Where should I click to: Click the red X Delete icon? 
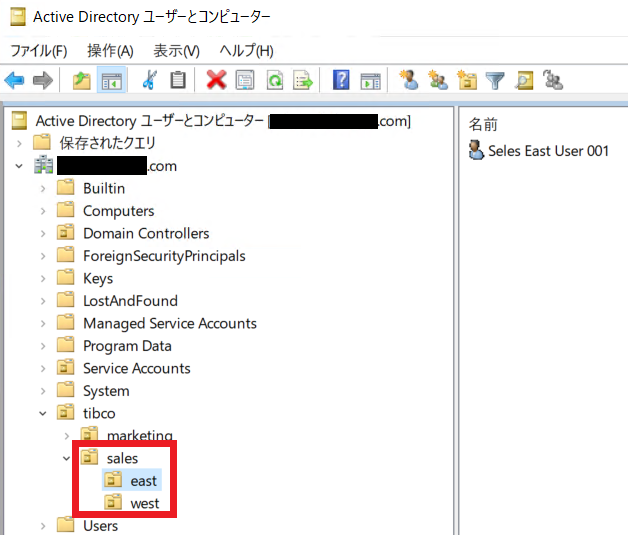216,80
